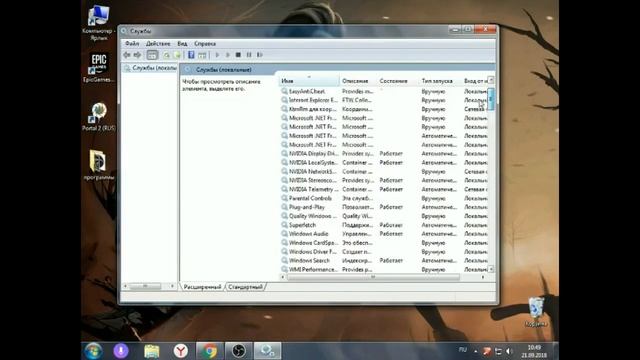Image resolution: width=640 pixels, height=360 pixels.
Task: Sort by the Описание column header
Action: (x=358, y=81)
